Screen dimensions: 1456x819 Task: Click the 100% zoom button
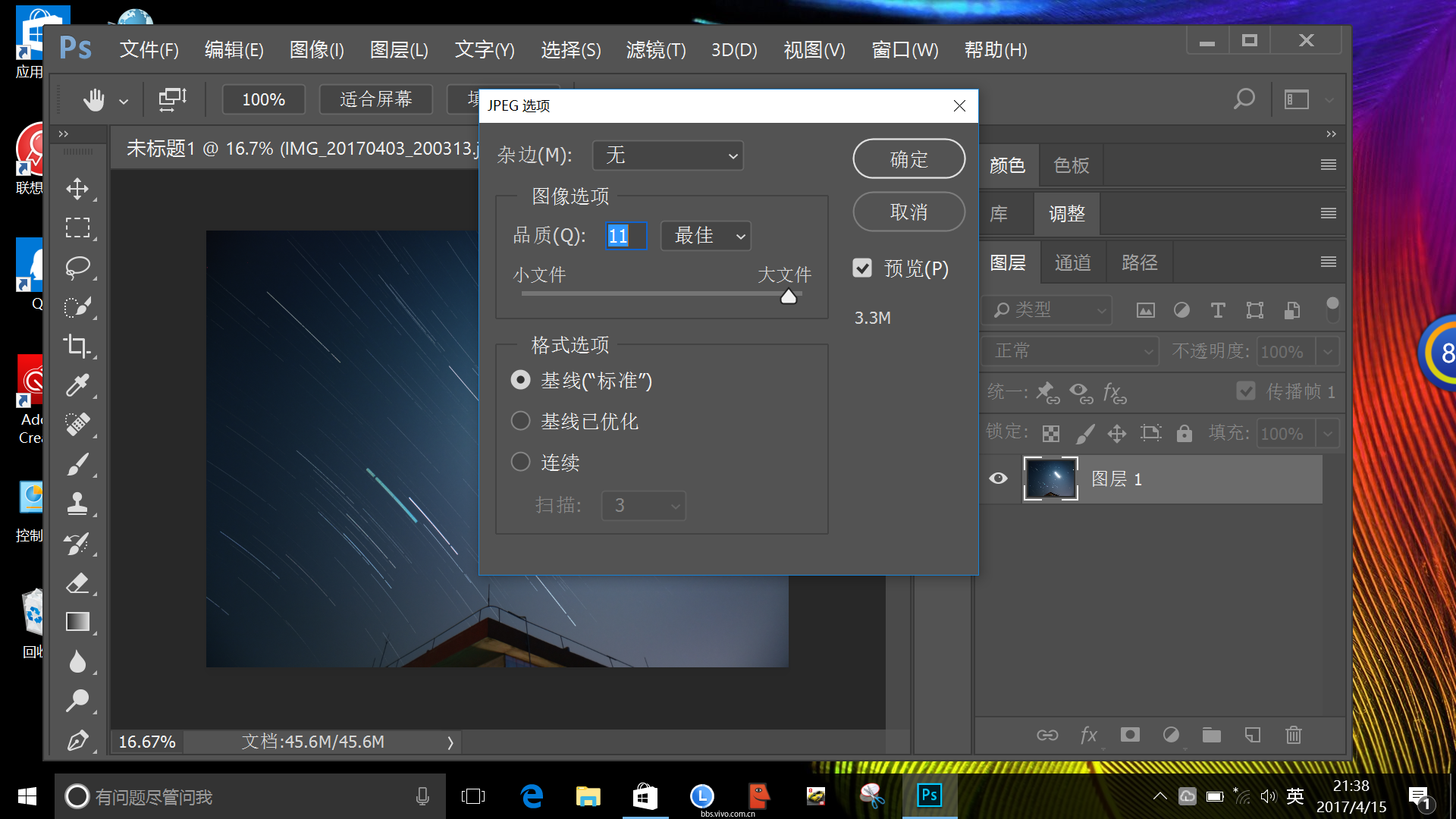point(264,99)
